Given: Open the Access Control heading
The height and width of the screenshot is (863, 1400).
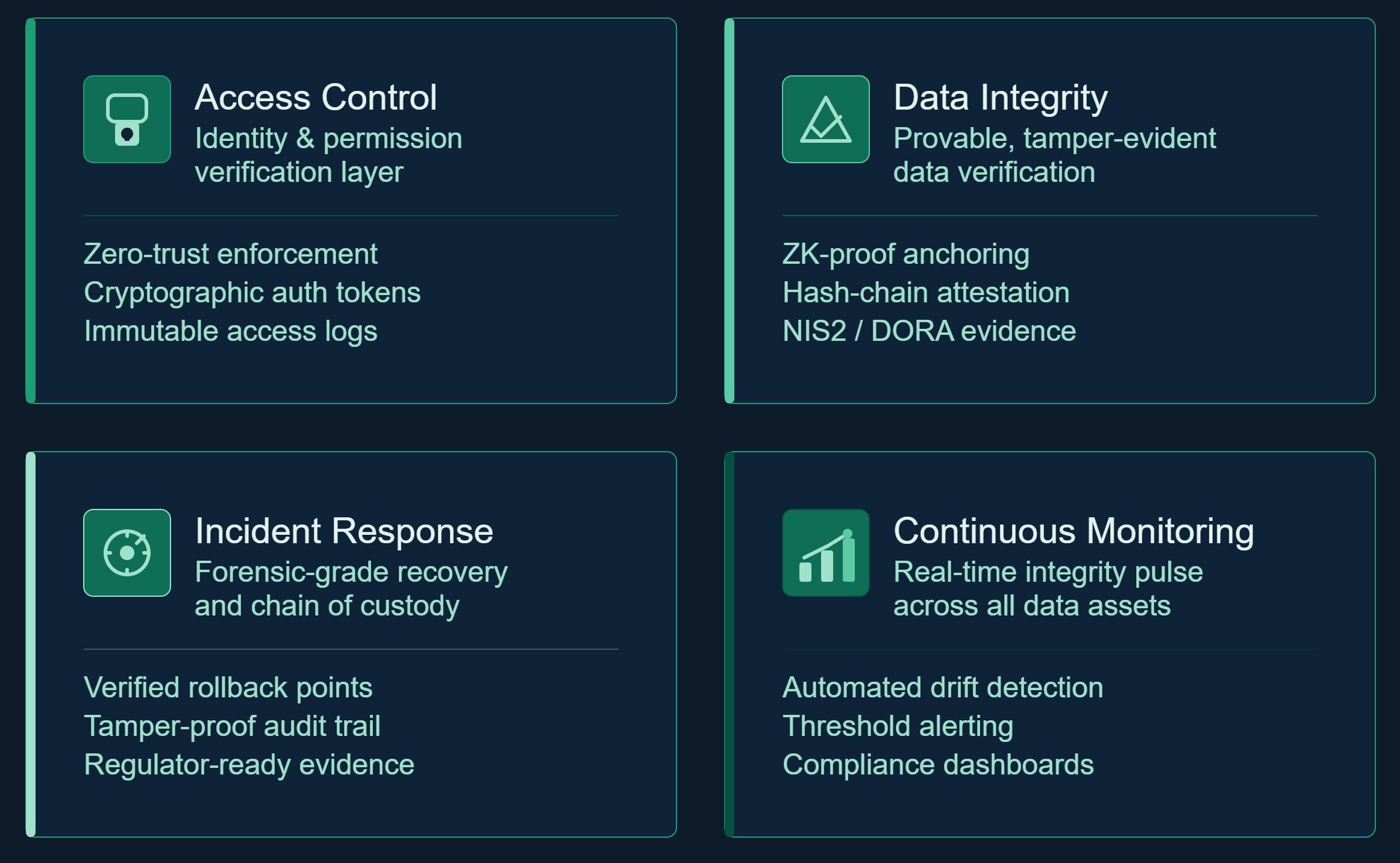Looking at the screenshot, I should click(316, 98).
